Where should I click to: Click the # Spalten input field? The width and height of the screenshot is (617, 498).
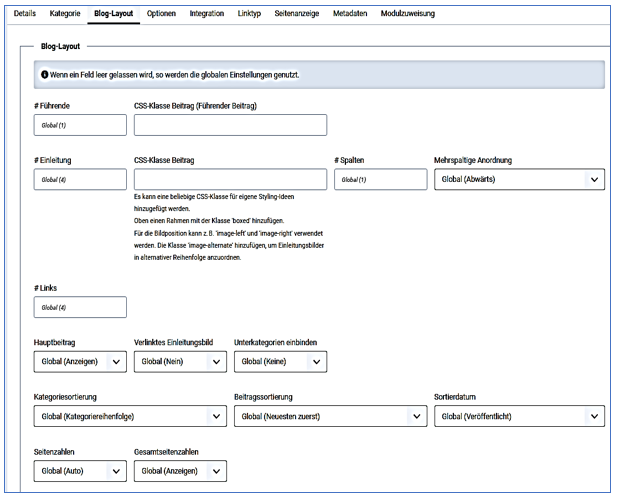(x=380, y=180)
